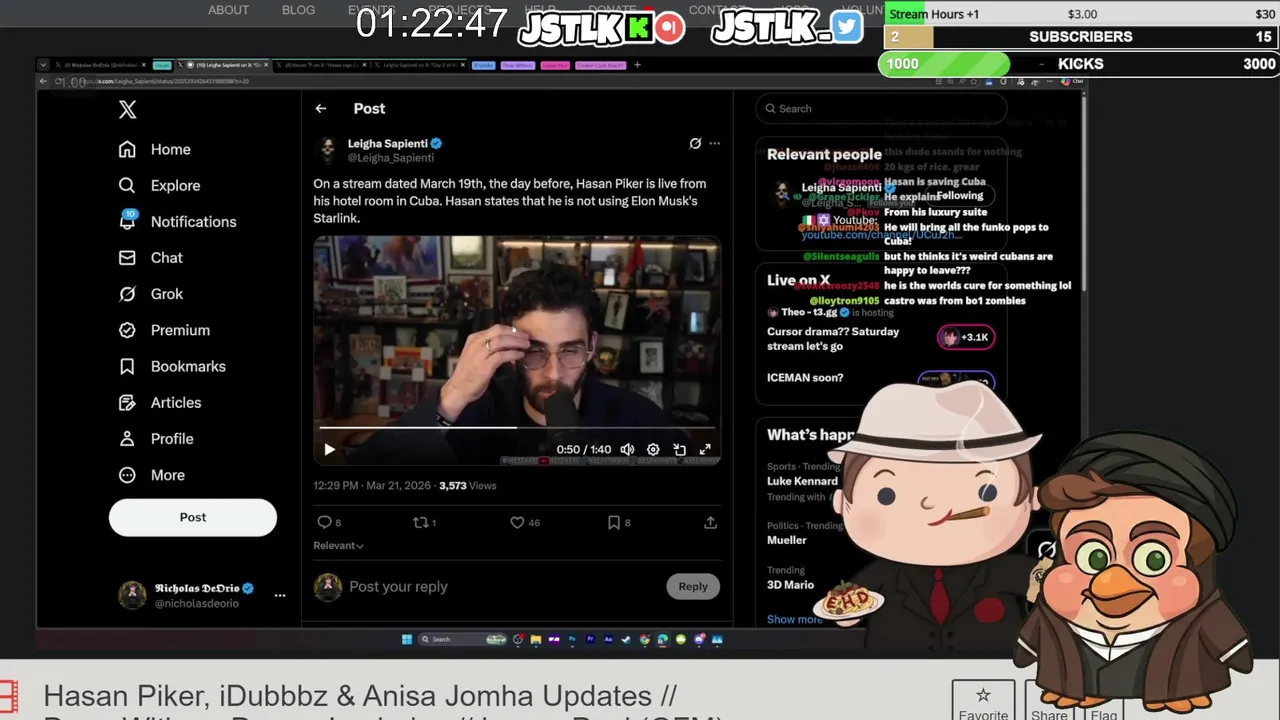Click the Show more trends link

pyautogui.click(x=795, y=619)
